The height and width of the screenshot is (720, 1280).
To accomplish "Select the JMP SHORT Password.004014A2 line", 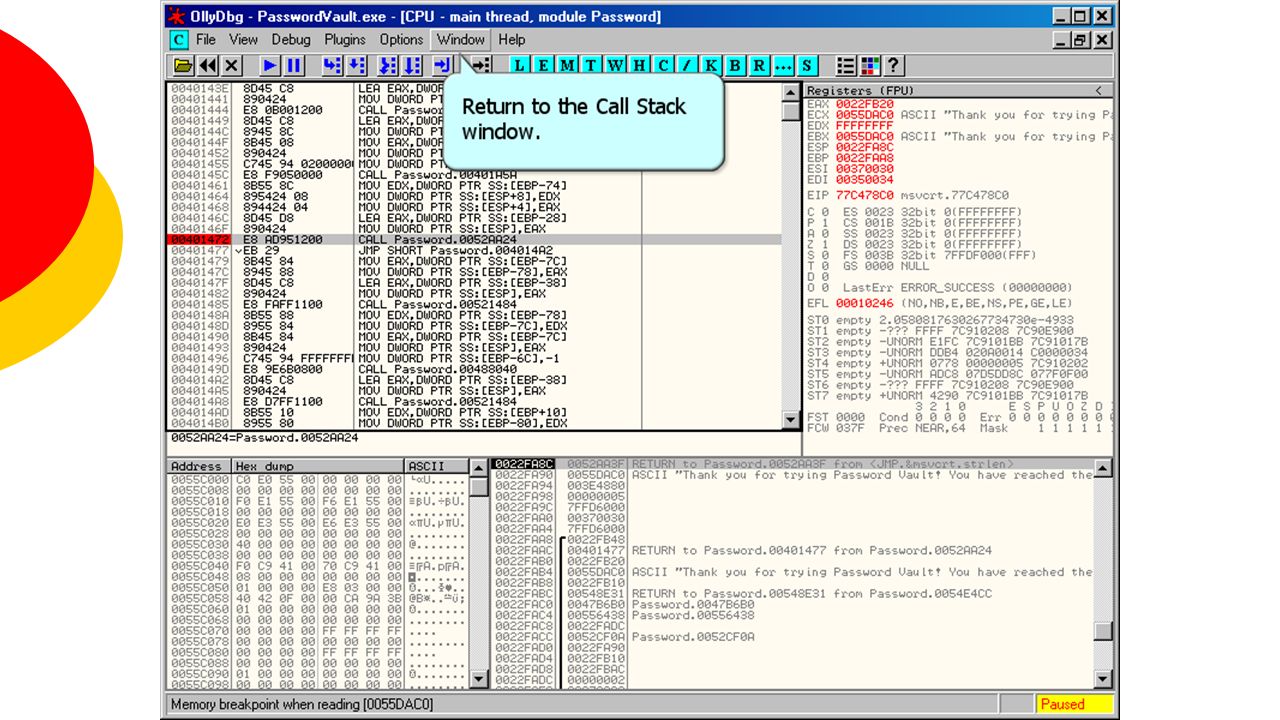I will 474,251.
